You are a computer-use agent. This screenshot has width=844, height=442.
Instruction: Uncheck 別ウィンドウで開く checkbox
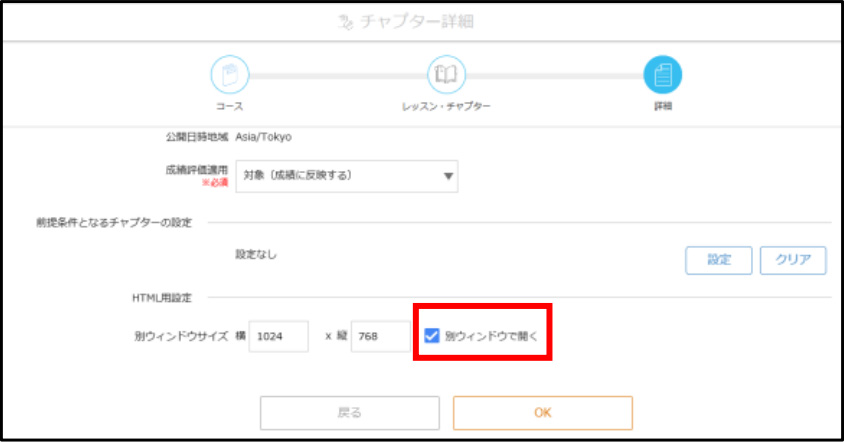tap(432, 335)
